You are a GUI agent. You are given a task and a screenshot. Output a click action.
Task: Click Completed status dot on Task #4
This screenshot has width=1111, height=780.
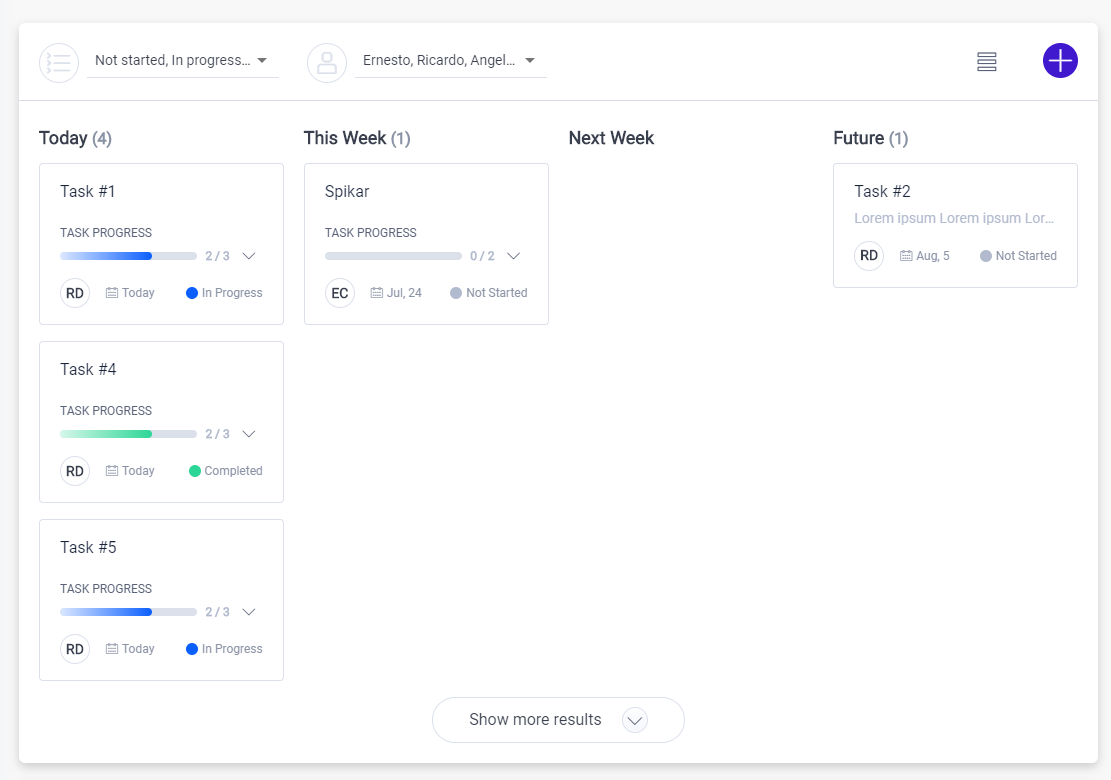tap(195, 470)
